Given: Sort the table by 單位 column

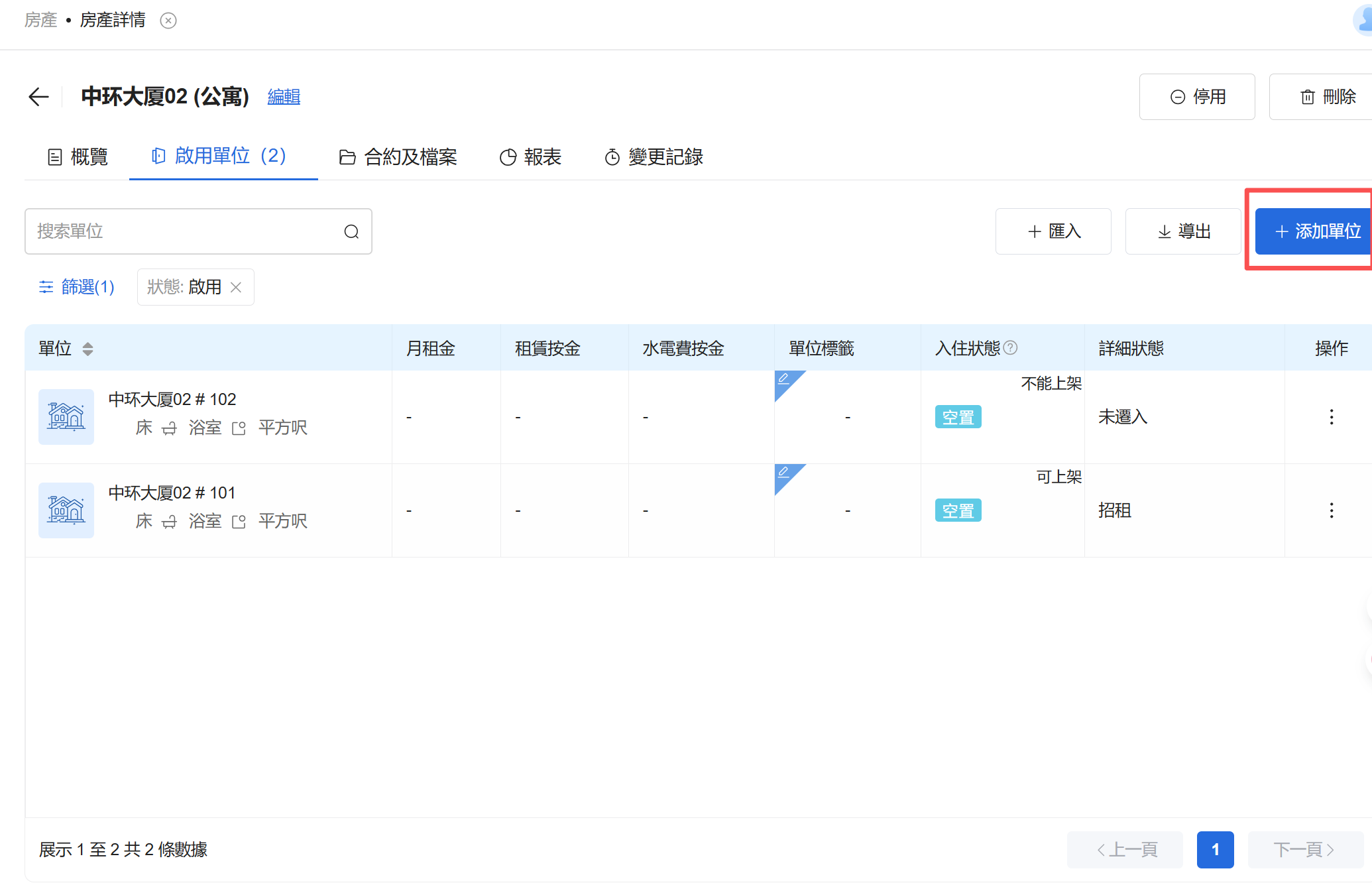Looking at the screenshot, I should point(87,349).
